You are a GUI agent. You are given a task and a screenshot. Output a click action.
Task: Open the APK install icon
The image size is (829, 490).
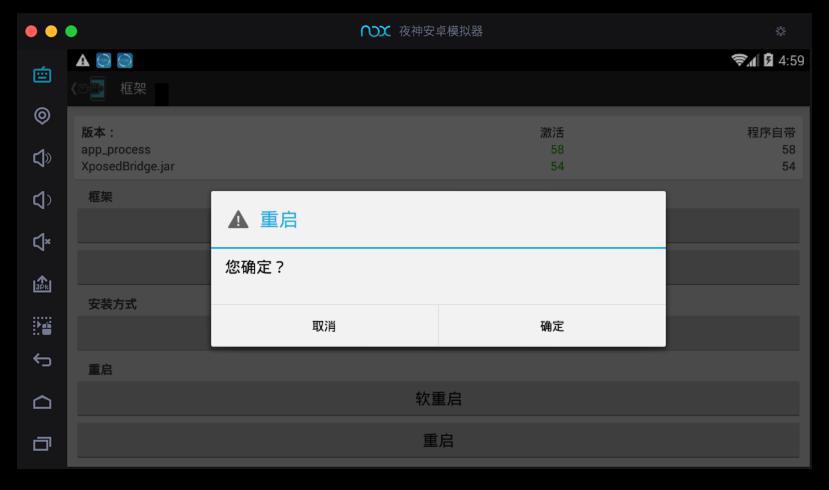[x=42, y=284]
